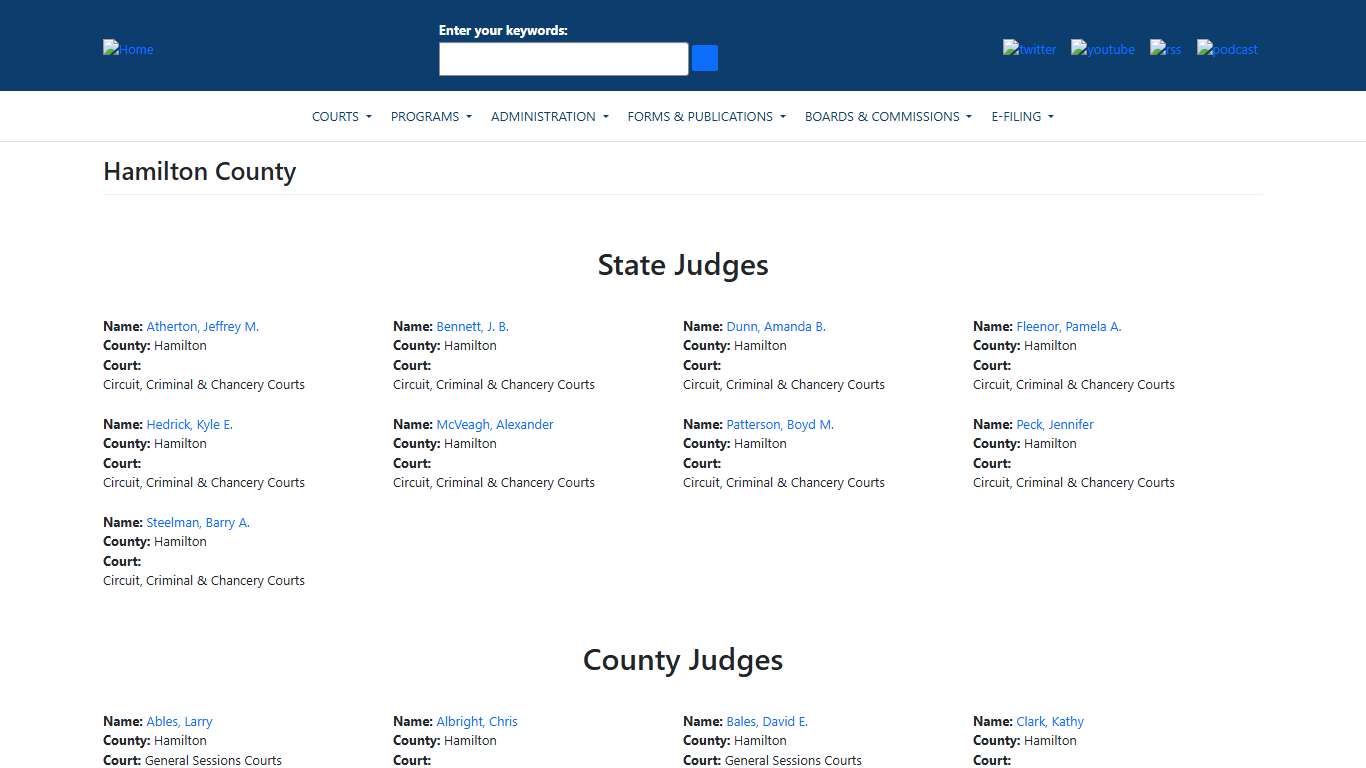Screen dimensions: 1366x768
Task: Select judge Fleenor, Pamela A.
Action: pyautogui.click(x=1069, y=326)
